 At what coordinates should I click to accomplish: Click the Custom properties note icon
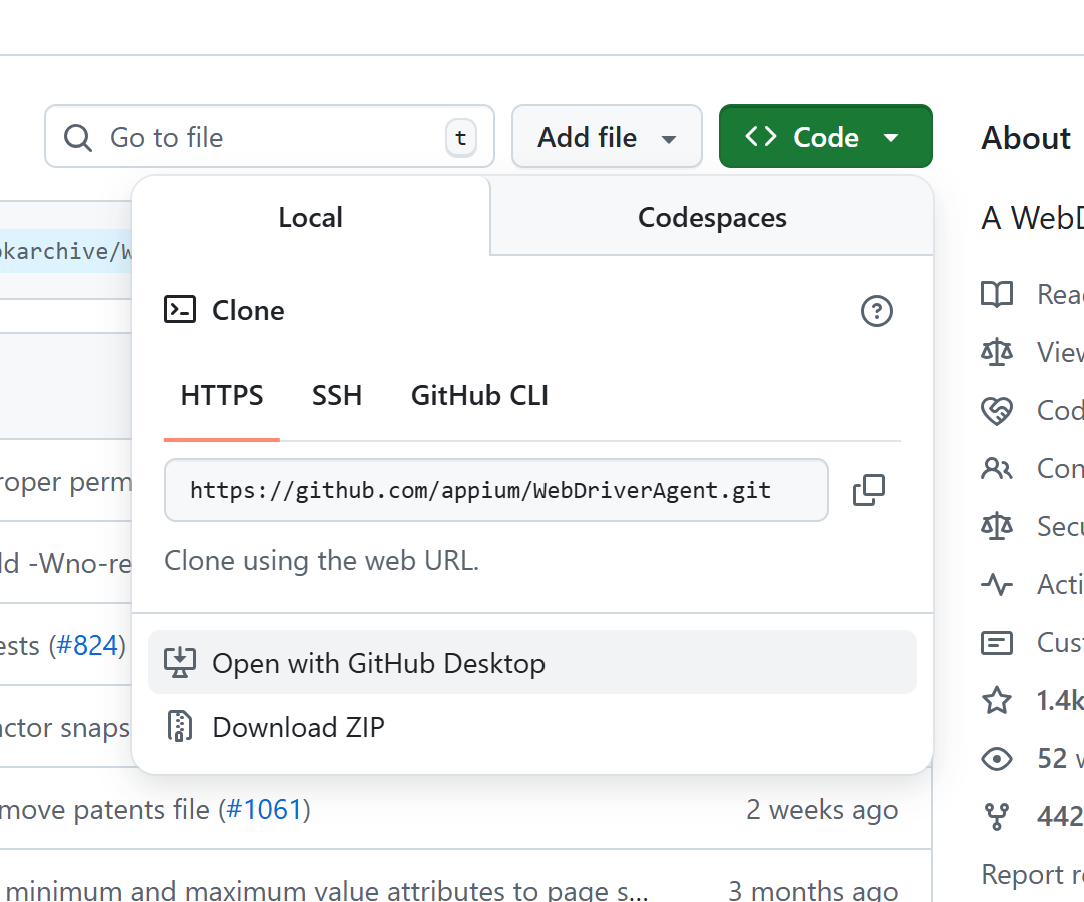997,643
